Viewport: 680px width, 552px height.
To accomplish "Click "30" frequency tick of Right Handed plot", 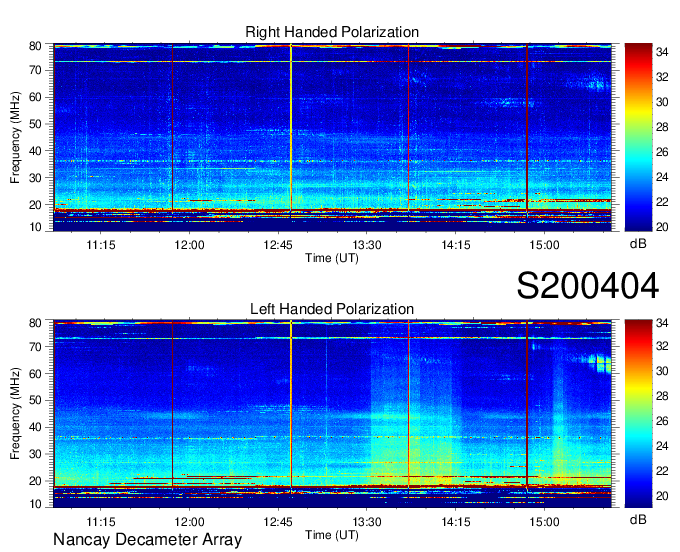I will [35, 178].
